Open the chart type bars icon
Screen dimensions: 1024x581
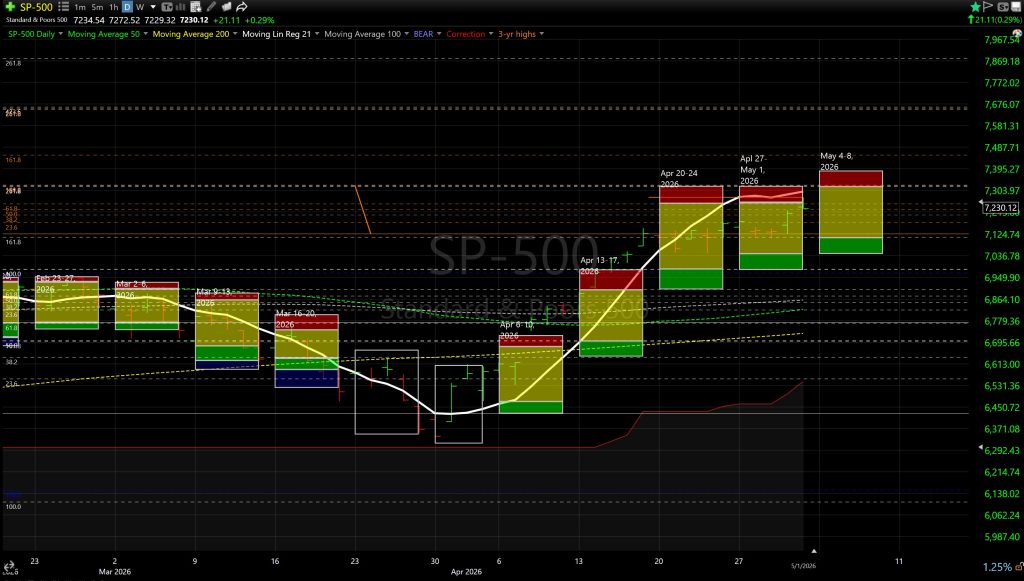coord(180,7)
